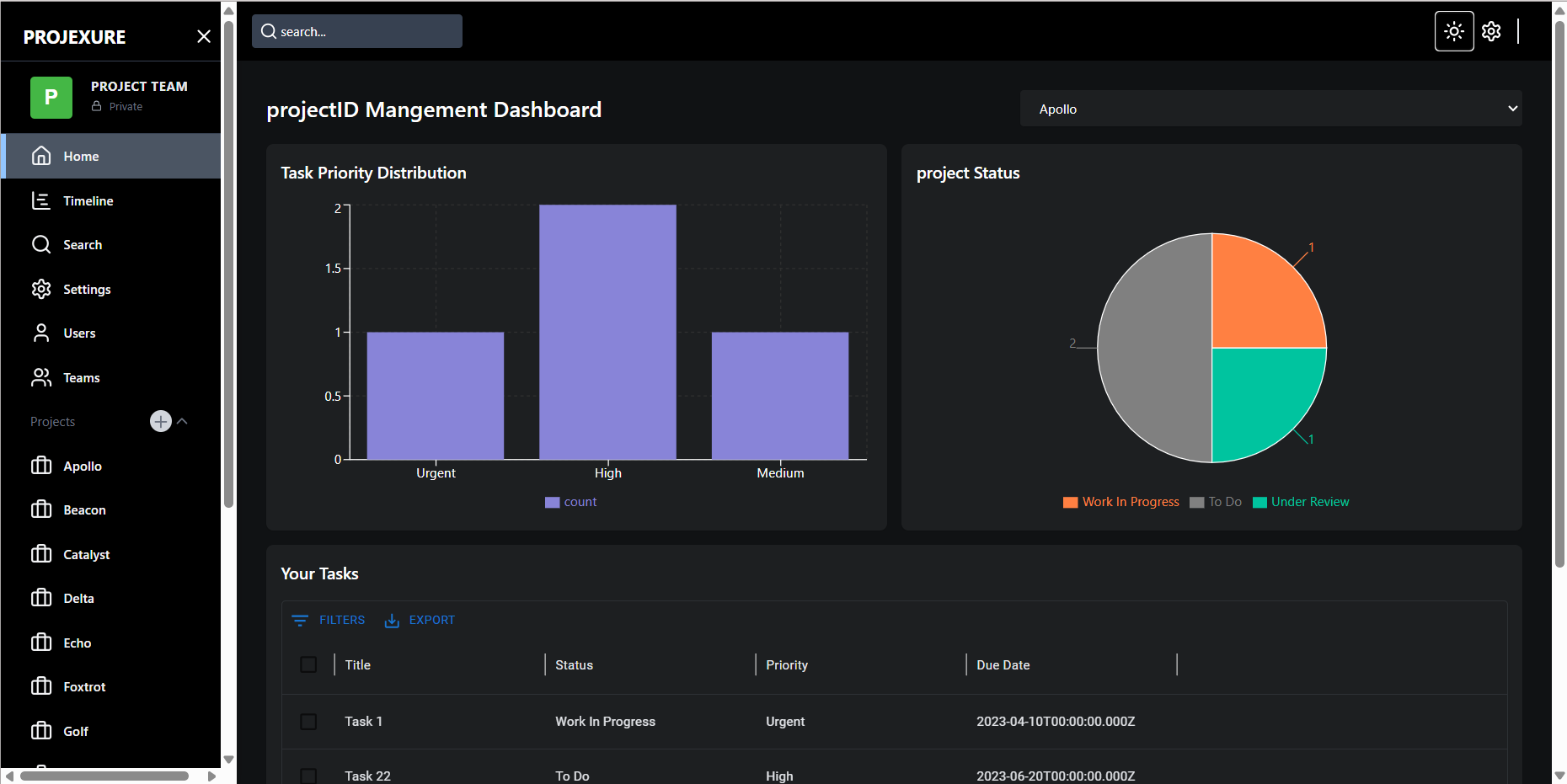Check the Task 22 row checkbox

point(308,776)
